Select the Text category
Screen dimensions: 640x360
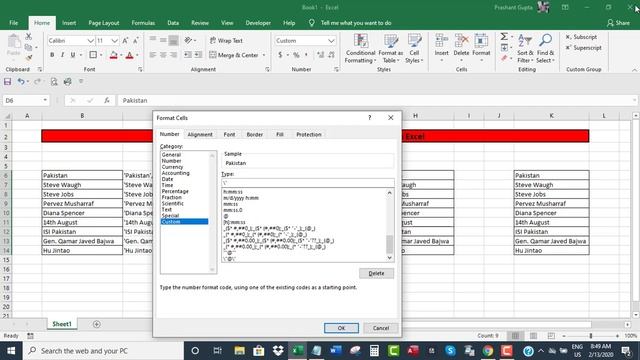(x=167, y=209)
